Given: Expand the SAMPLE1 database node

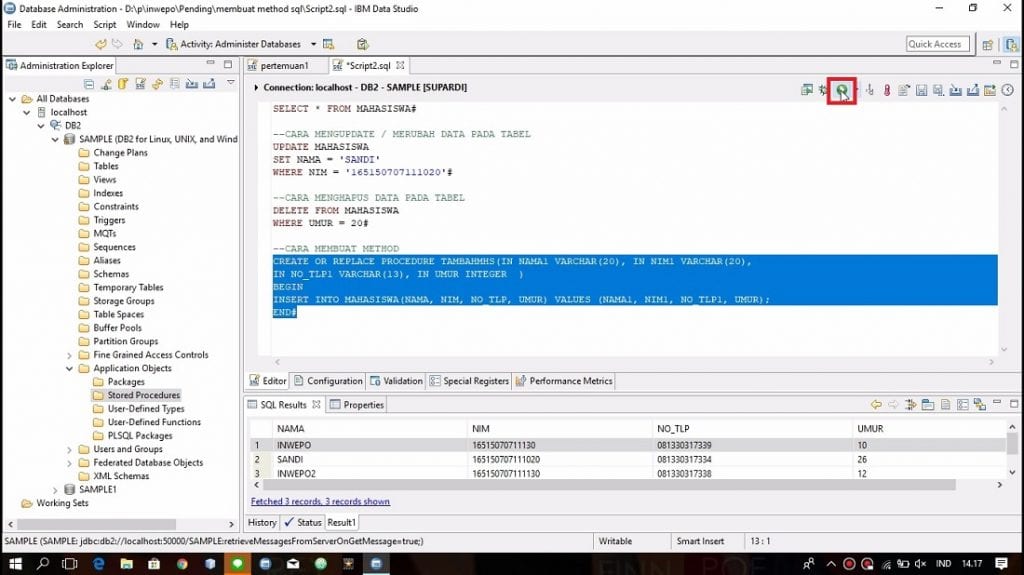Looking at the screenshot, I should click(x=56, y=490).
